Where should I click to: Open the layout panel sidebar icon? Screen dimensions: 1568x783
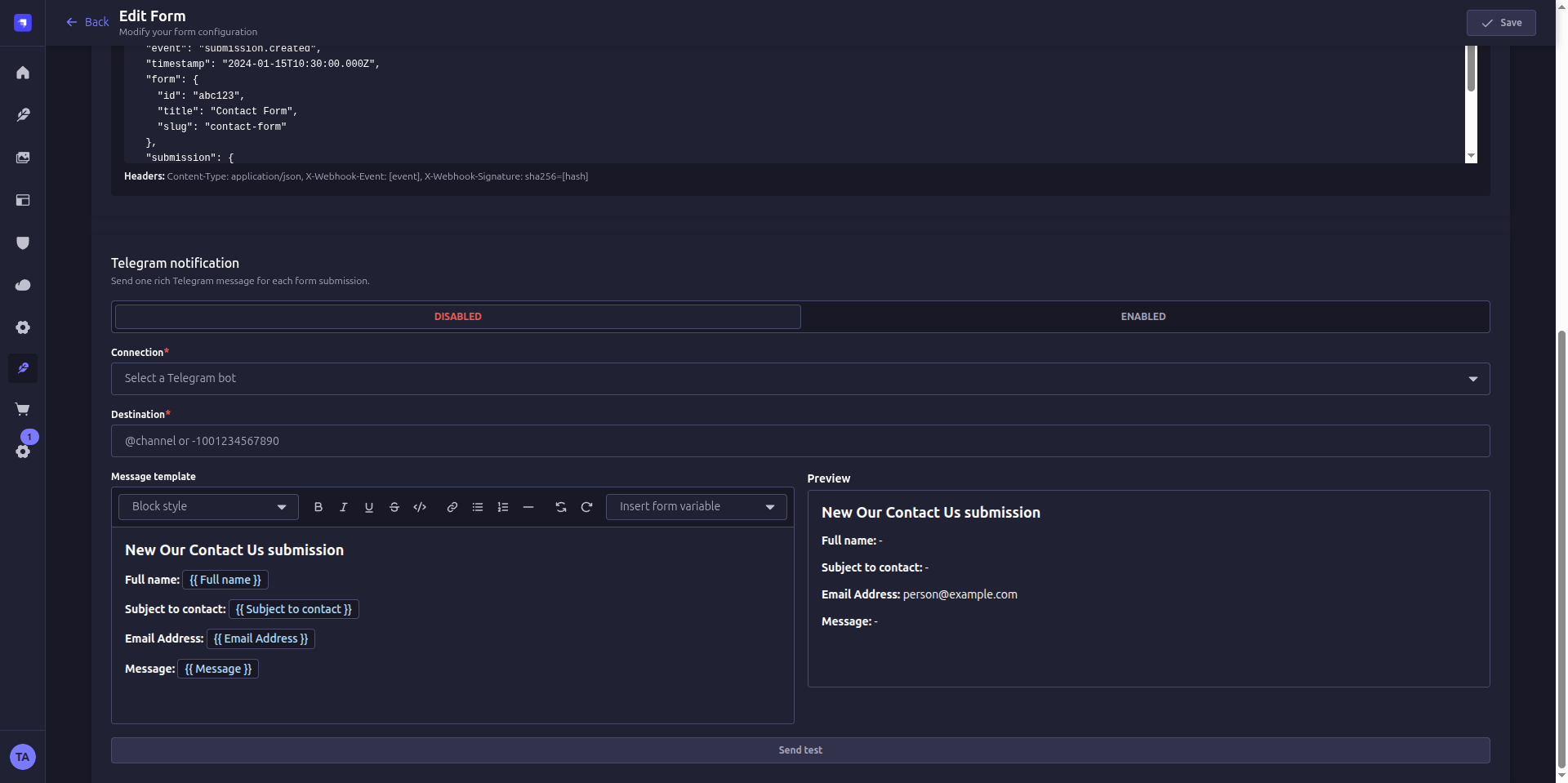23,200
